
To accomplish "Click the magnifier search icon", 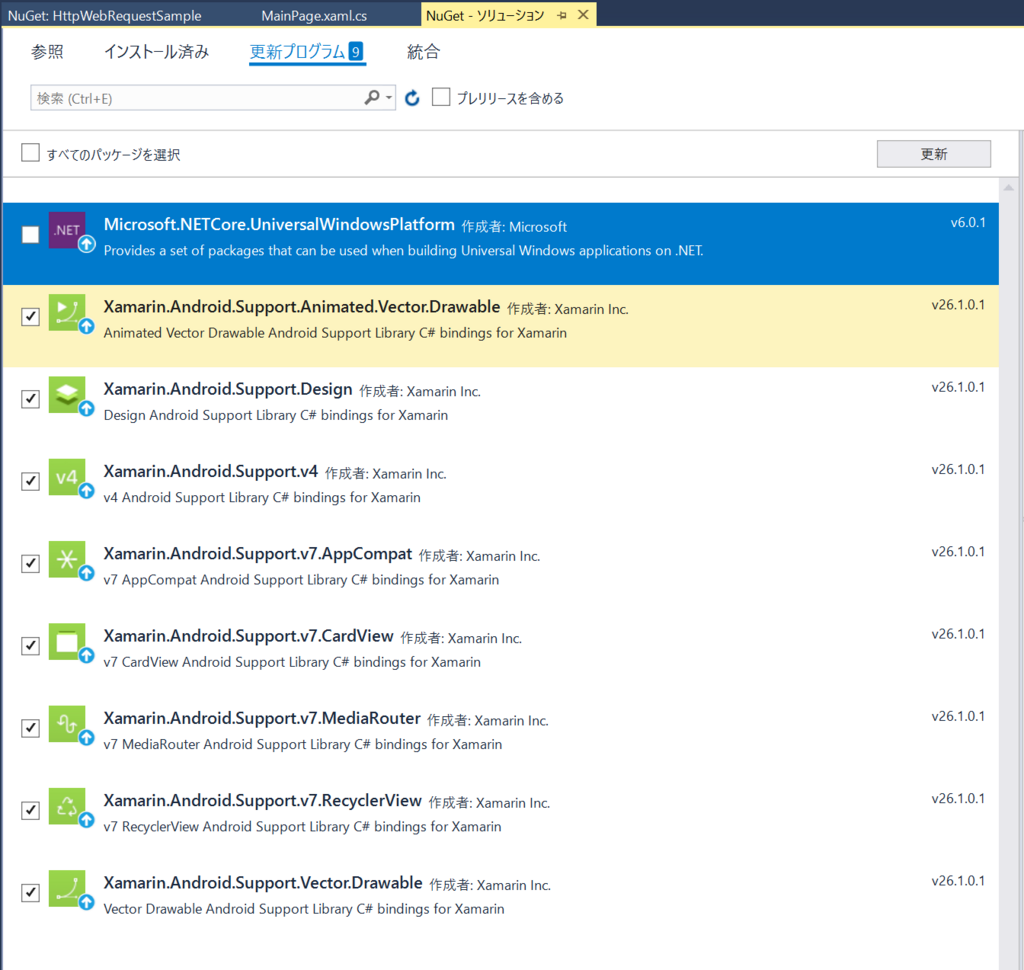I will [x=372, y=97].
